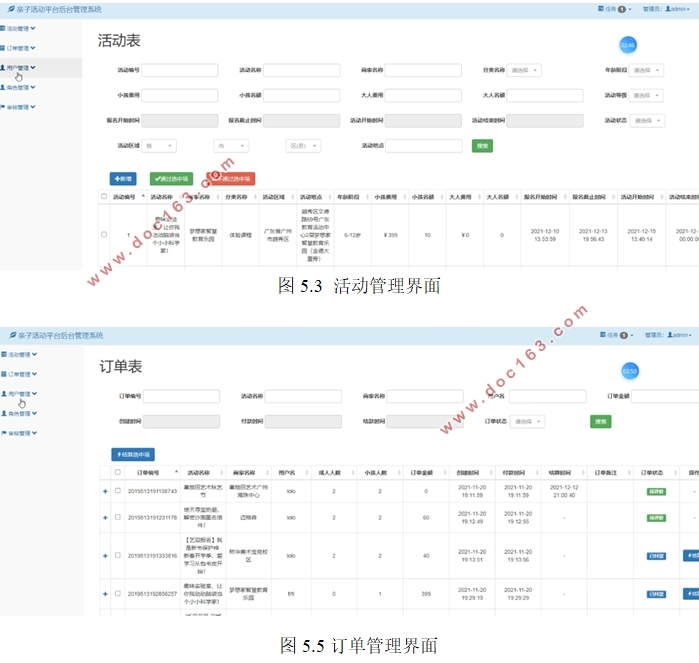Click leaf logo on 活动表 page header
The width and height of the screenshot is (699, 663).
click(x=11, y=9)
